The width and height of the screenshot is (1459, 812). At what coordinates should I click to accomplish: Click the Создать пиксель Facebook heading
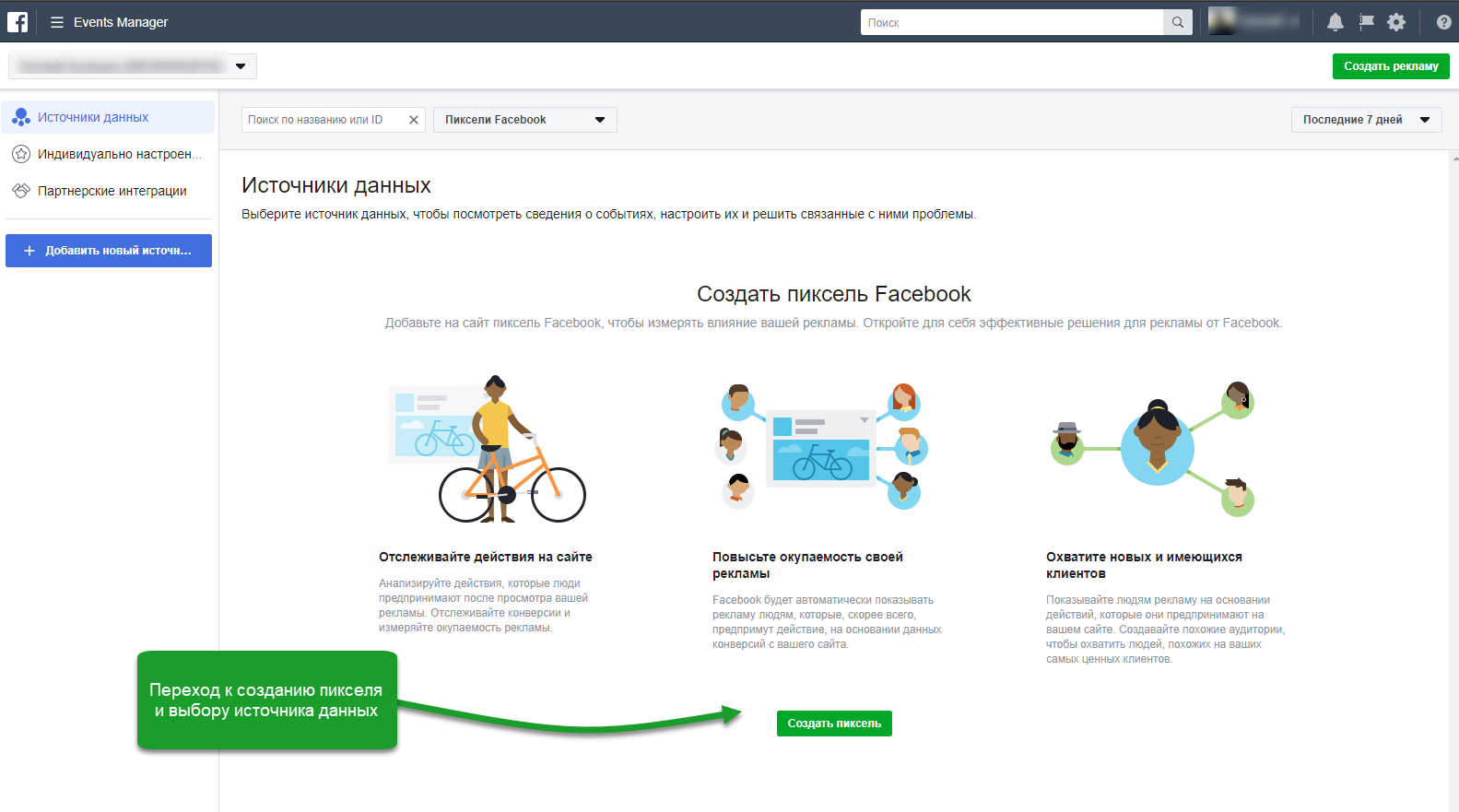834,294
